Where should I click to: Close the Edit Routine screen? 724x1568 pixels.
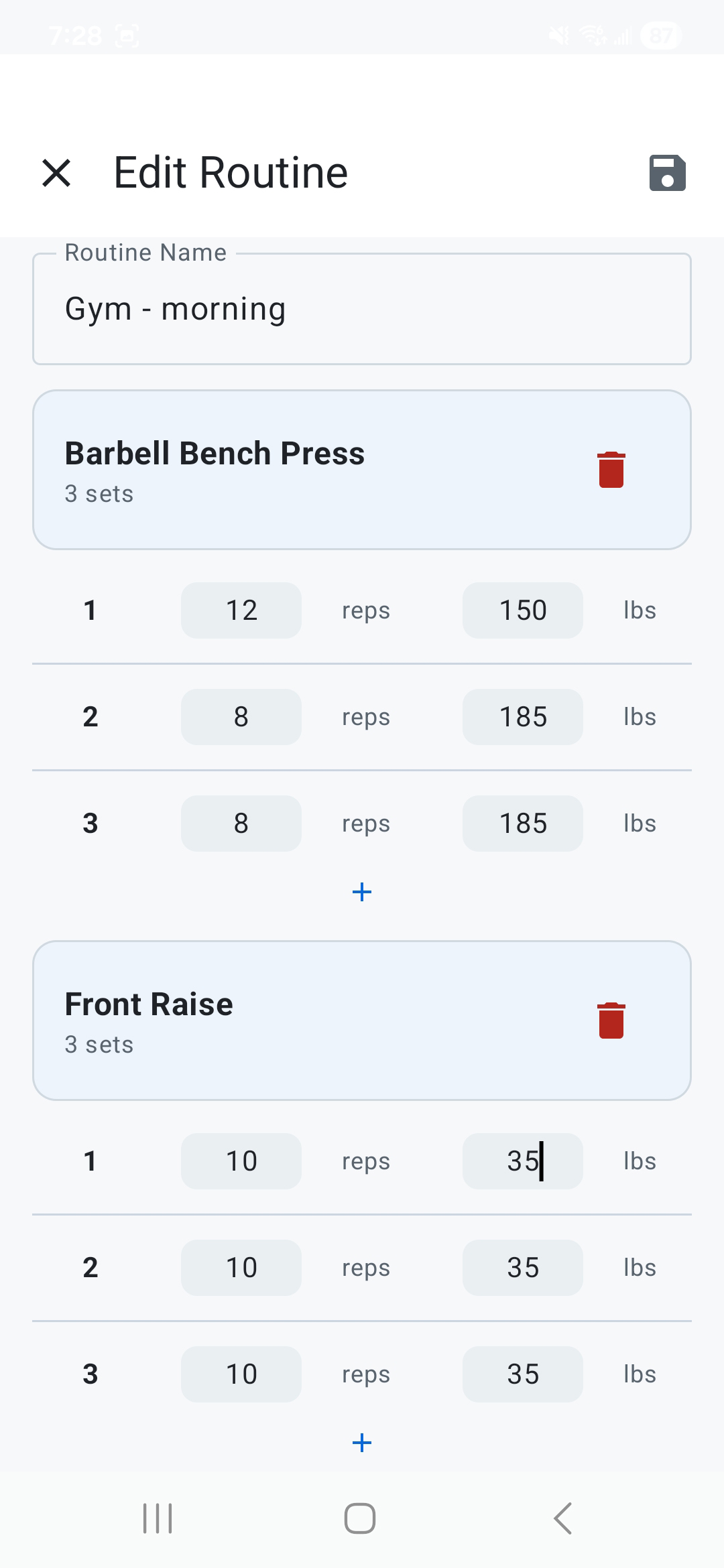coord(56,172)
